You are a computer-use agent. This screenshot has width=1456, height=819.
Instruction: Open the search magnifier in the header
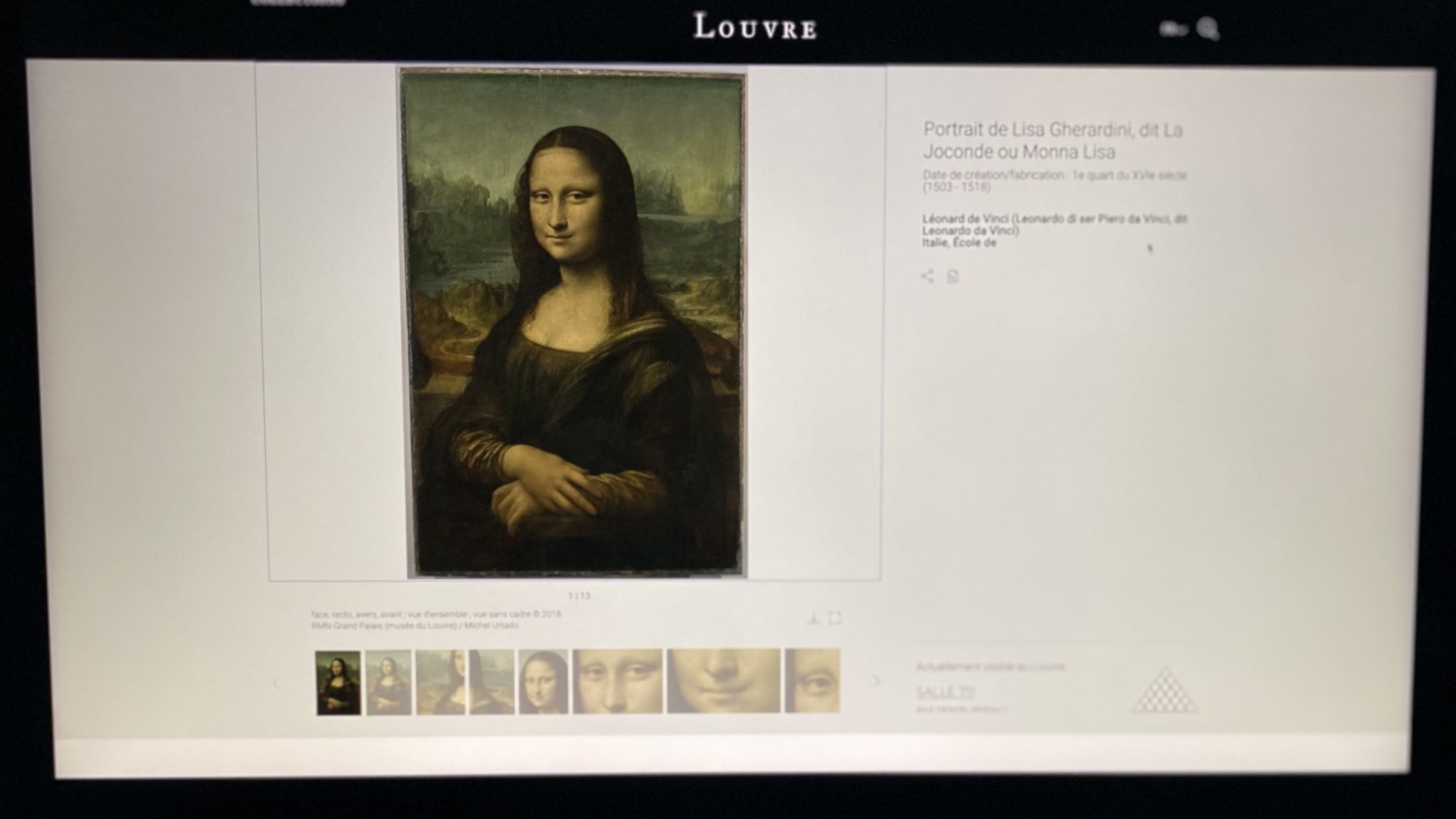coord(1207,29)
